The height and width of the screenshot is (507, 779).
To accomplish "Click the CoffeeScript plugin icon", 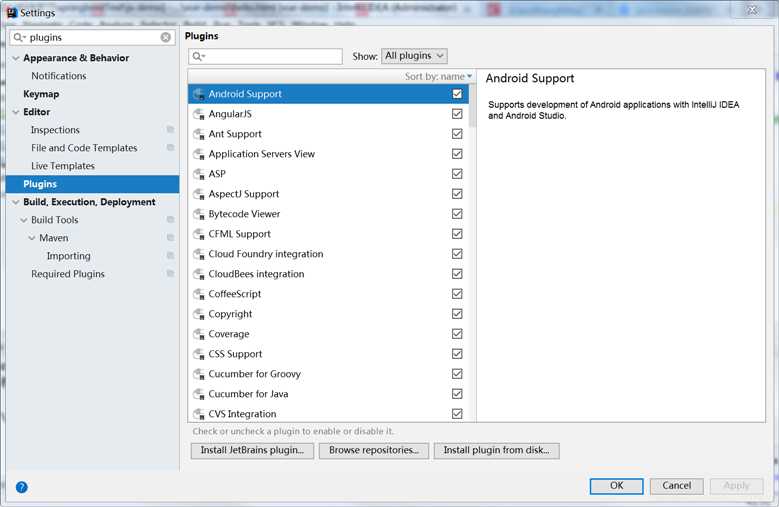I will tap(199, 294).
